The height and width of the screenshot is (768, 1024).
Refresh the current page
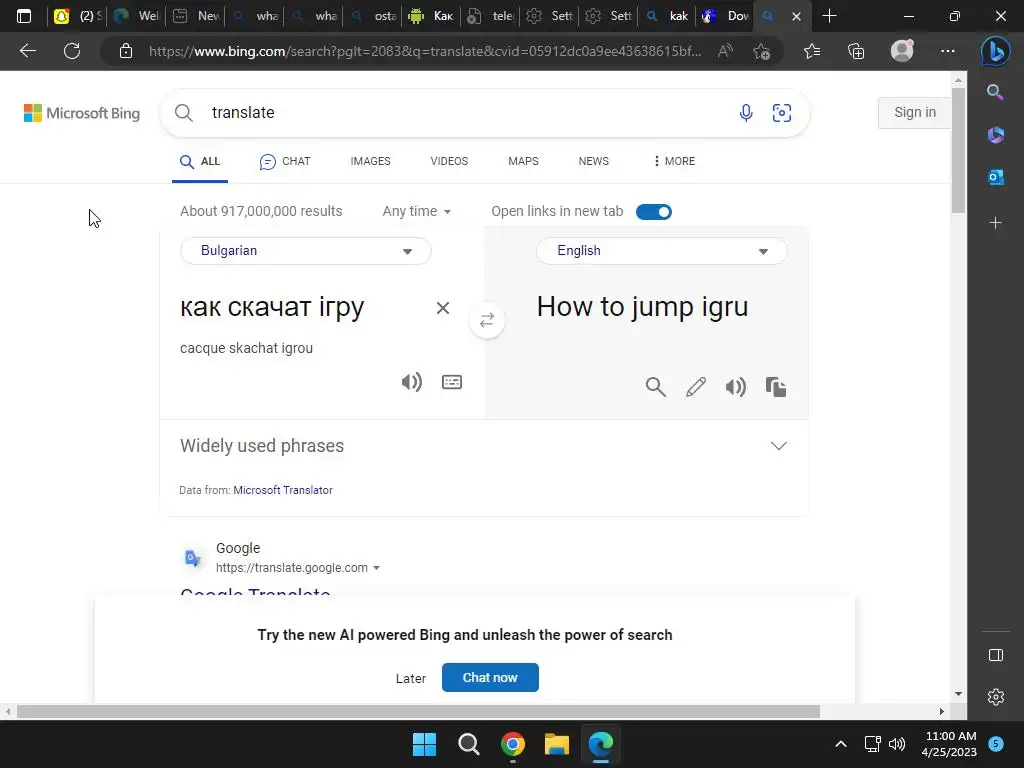pyautogui.click(x=72, y=51)
